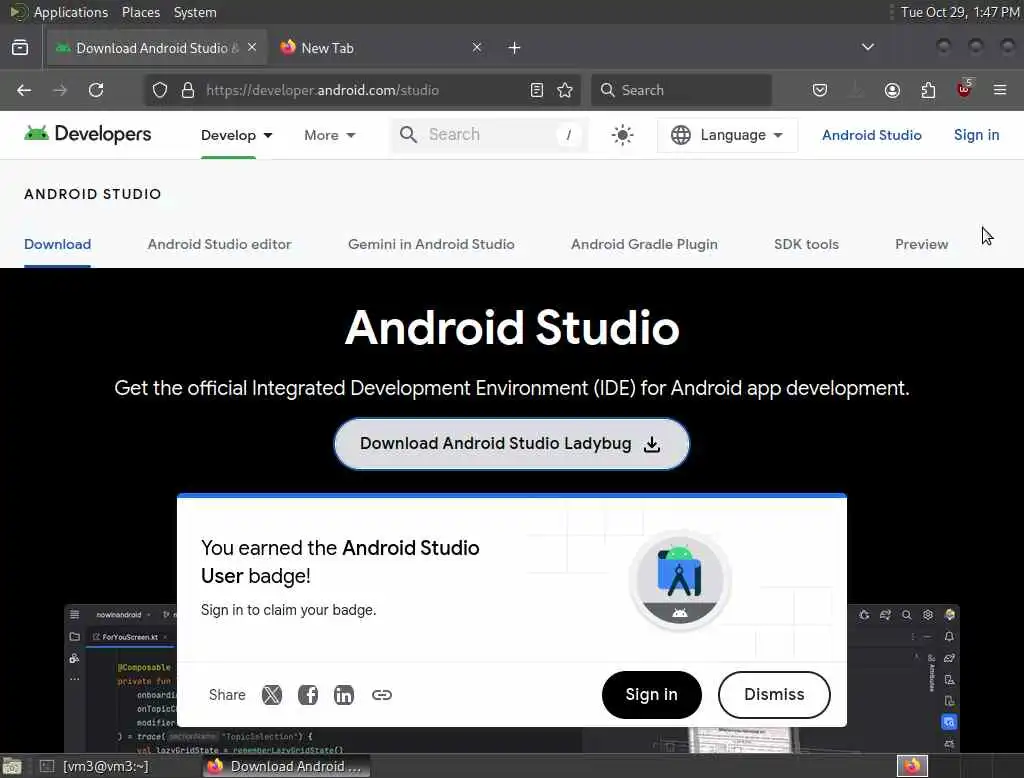The height and width of the screenshot is (778, 1024).
Task: Click the Android Studio User badge image
Action: (680, 580)
